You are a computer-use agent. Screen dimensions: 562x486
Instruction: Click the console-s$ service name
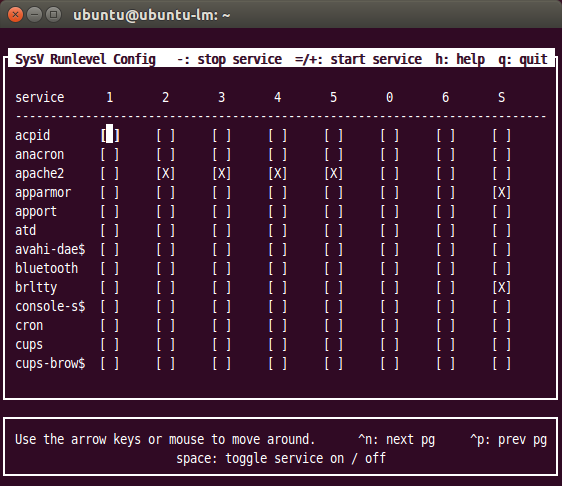(x=50, y=306)
